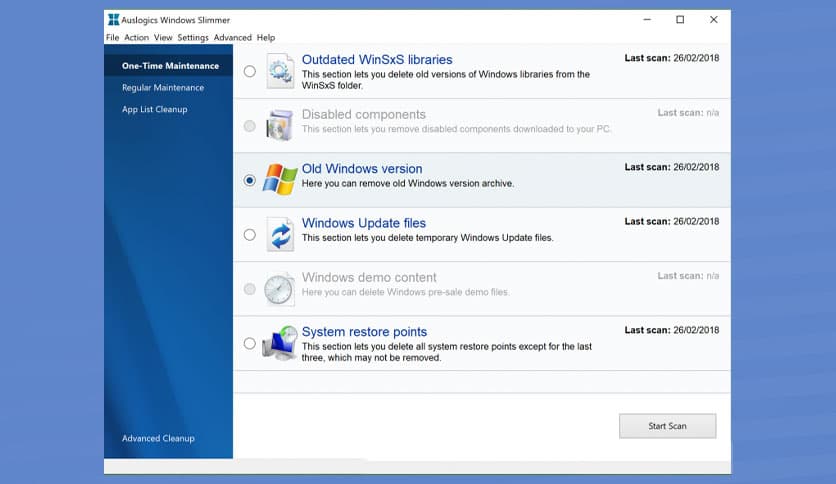The image size is (836, 484).
Task: Click the Windows Update files arrows icon
Action: tap(280, 235)
